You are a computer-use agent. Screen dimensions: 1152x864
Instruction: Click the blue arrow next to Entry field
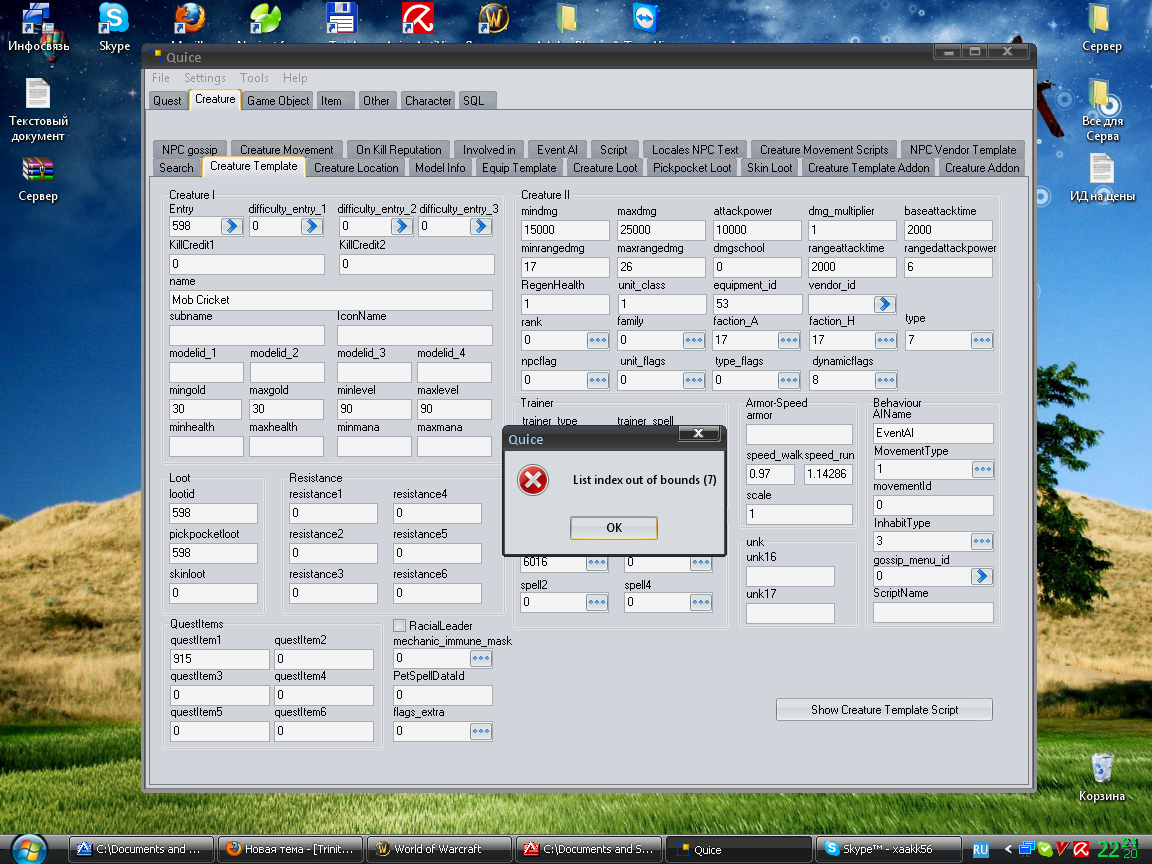click(x=232, y=226)
